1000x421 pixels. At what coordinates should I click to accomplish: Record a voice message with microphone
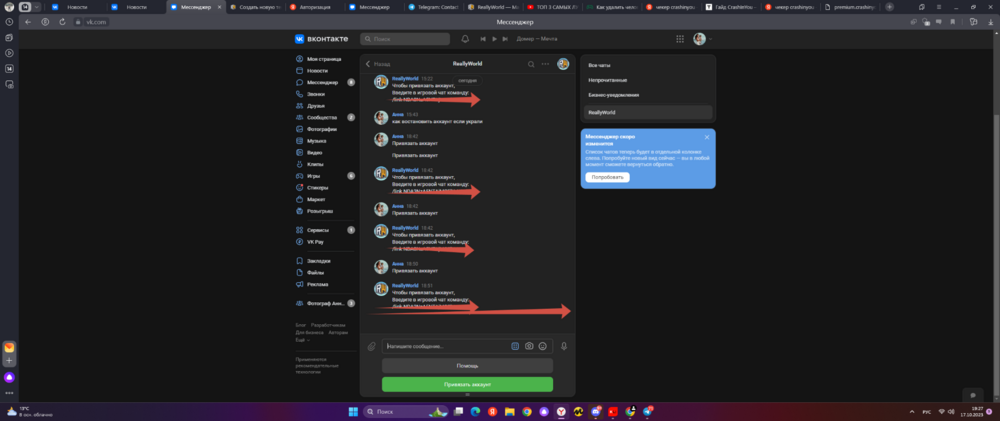pos(564,346)
